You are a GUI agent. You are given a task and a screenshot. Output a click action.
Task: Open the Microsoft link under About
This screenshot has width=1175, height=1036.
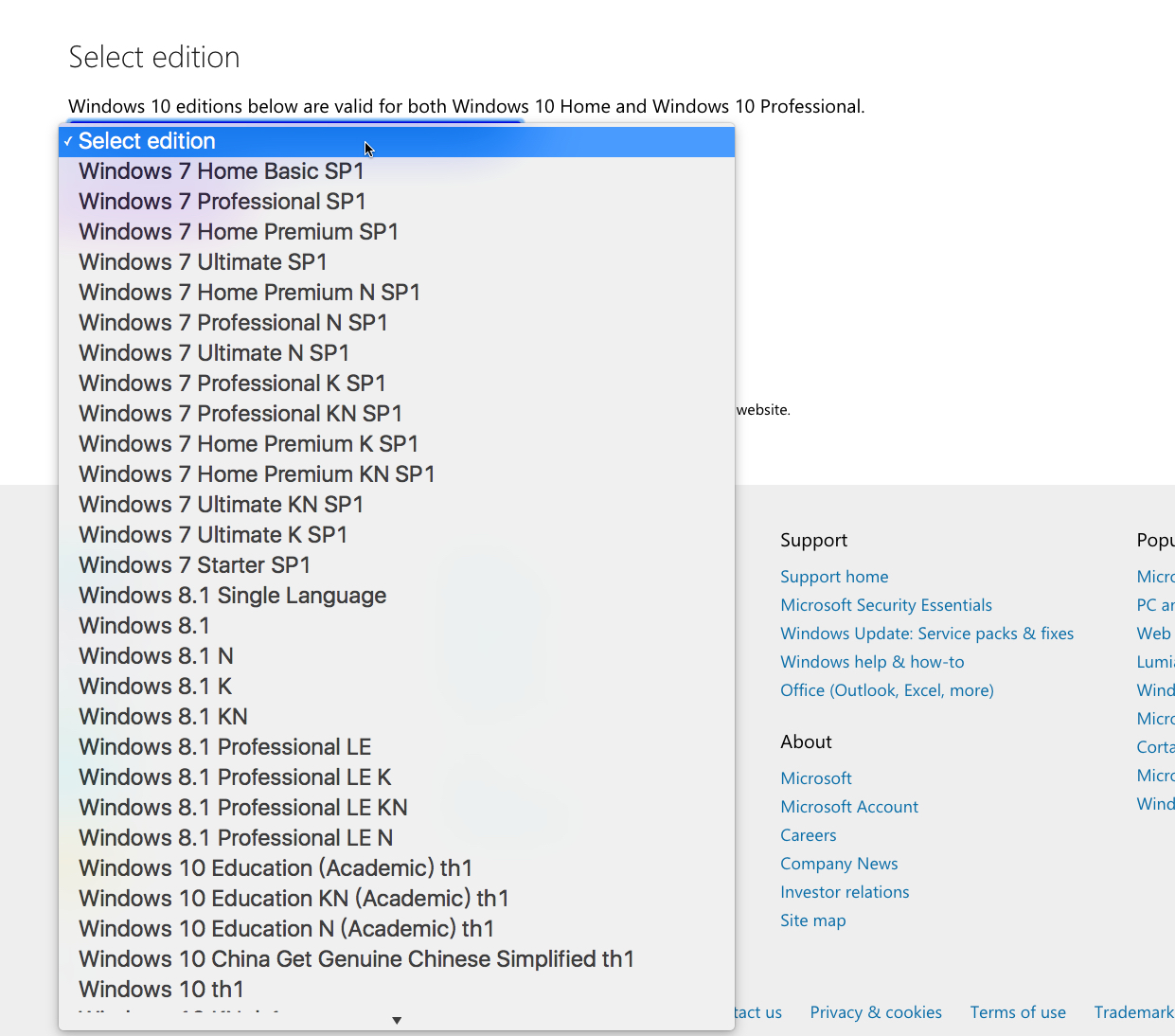pos(816,778)
